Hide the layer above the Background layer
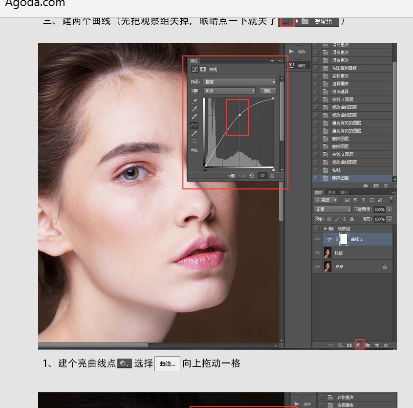The image size is (413, 408). [x=317, y=253]
